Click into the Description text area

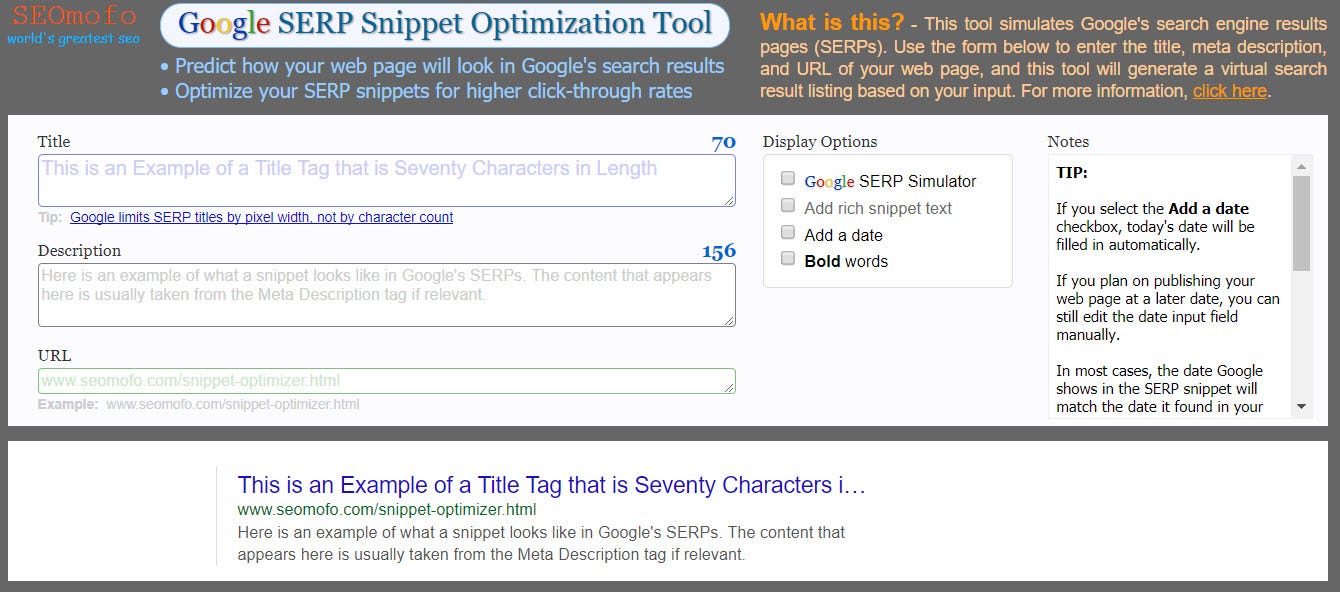click(x=387, y=295)
